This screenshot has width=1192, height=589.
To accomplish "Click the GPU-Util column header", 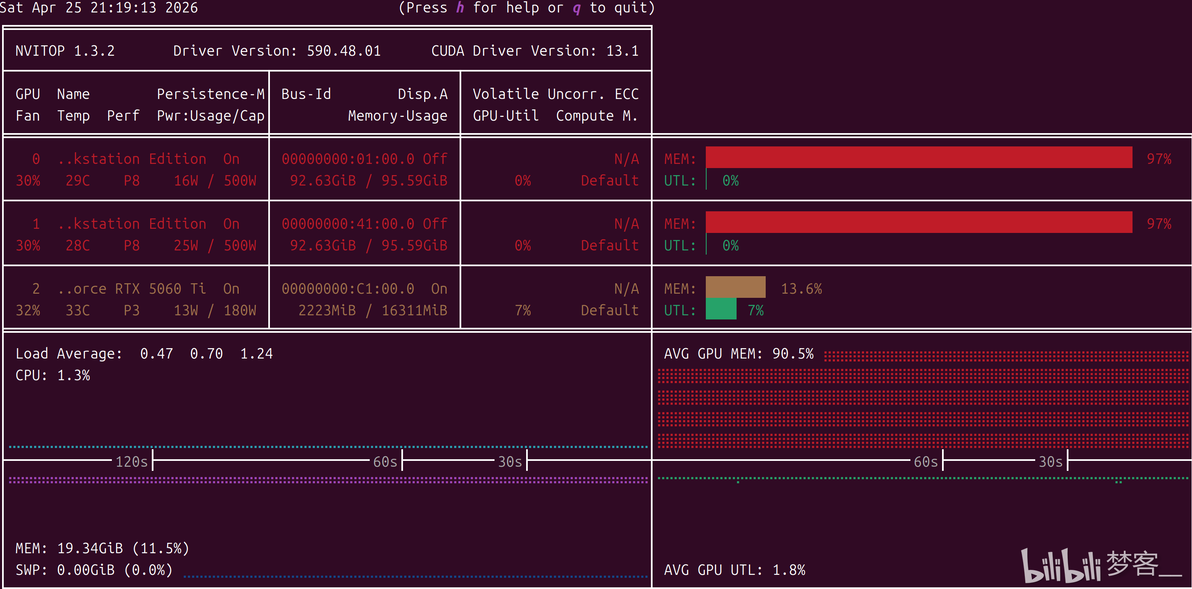I will click(506, 116).
